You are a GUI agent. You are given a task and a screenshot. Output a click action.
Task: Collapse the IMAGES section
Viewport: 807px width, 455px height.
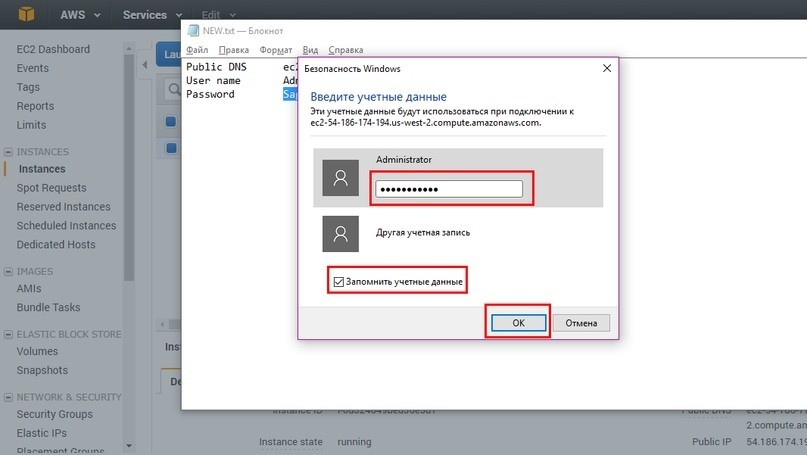[8, 271]
